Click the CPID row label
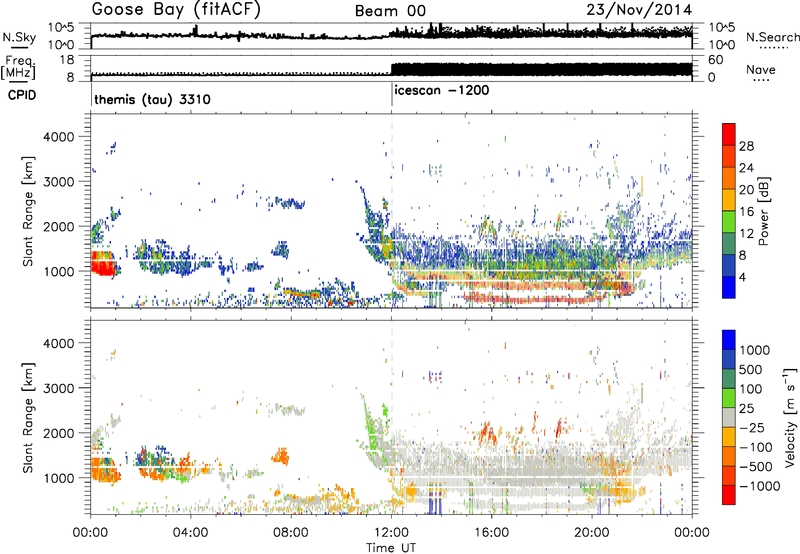Image resolution: width=800 pixels, height=554 pixels. click(x=22, y=95)
